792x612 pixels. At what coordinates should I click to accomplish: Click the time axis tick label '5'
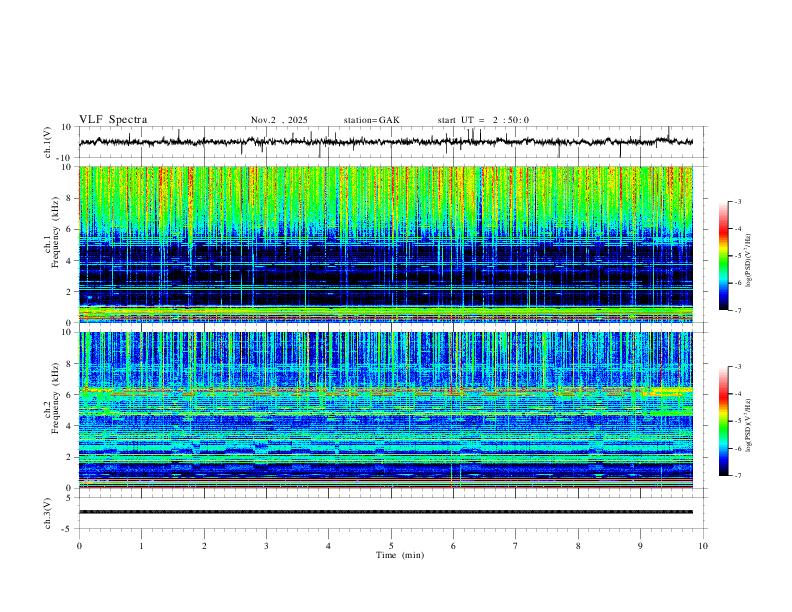point(391,546)
